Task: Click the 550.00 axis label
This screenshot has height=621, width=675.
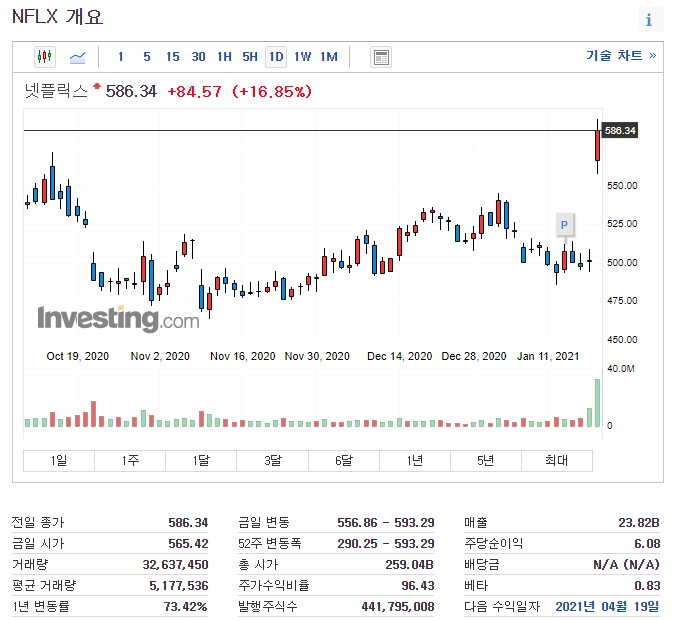Action: 622,186
